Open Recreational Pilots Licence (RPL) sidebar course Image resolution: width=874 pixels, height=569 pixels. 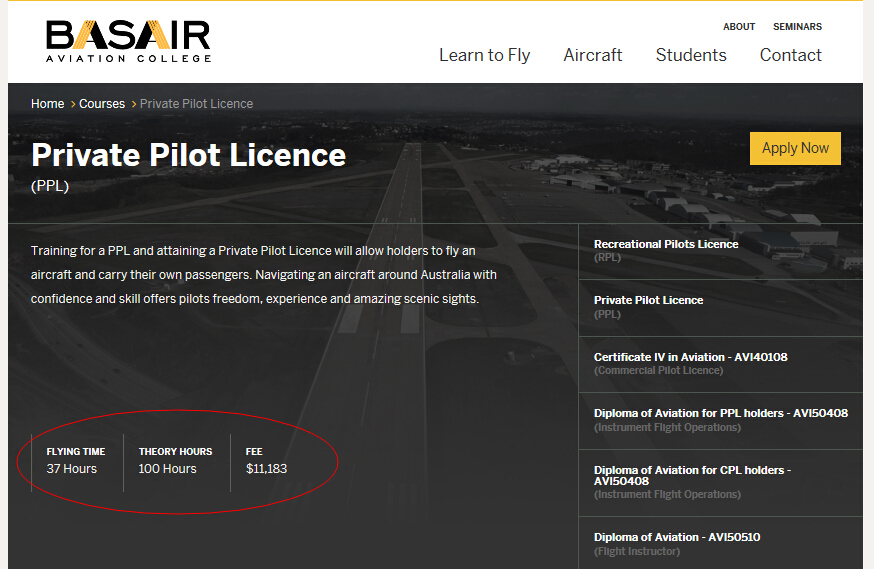666,250
